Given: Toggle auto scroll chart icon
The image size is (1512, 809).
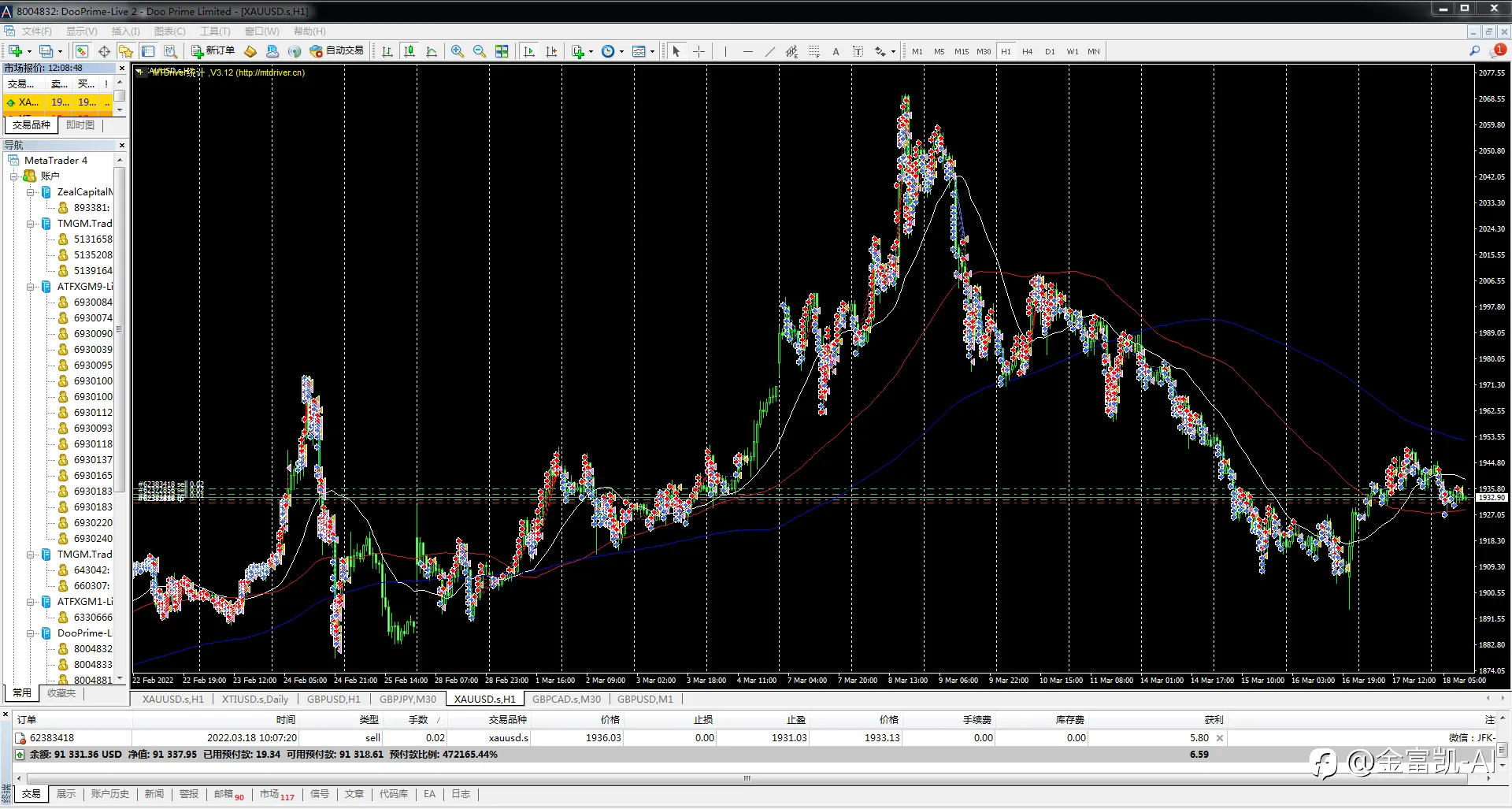Looking at the screenshot, I should coord(529,51).
